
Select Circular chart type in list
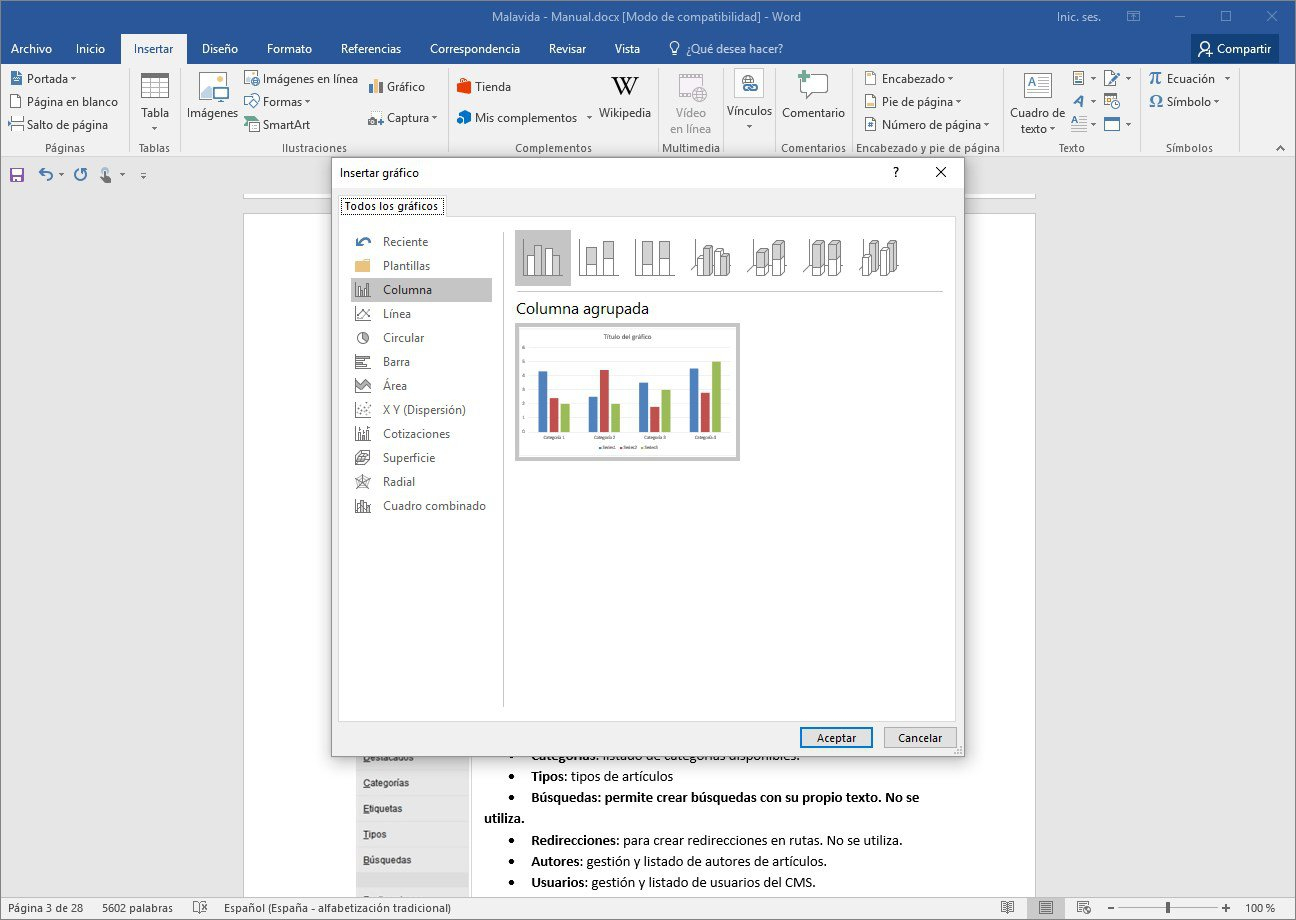click(403, 338)
